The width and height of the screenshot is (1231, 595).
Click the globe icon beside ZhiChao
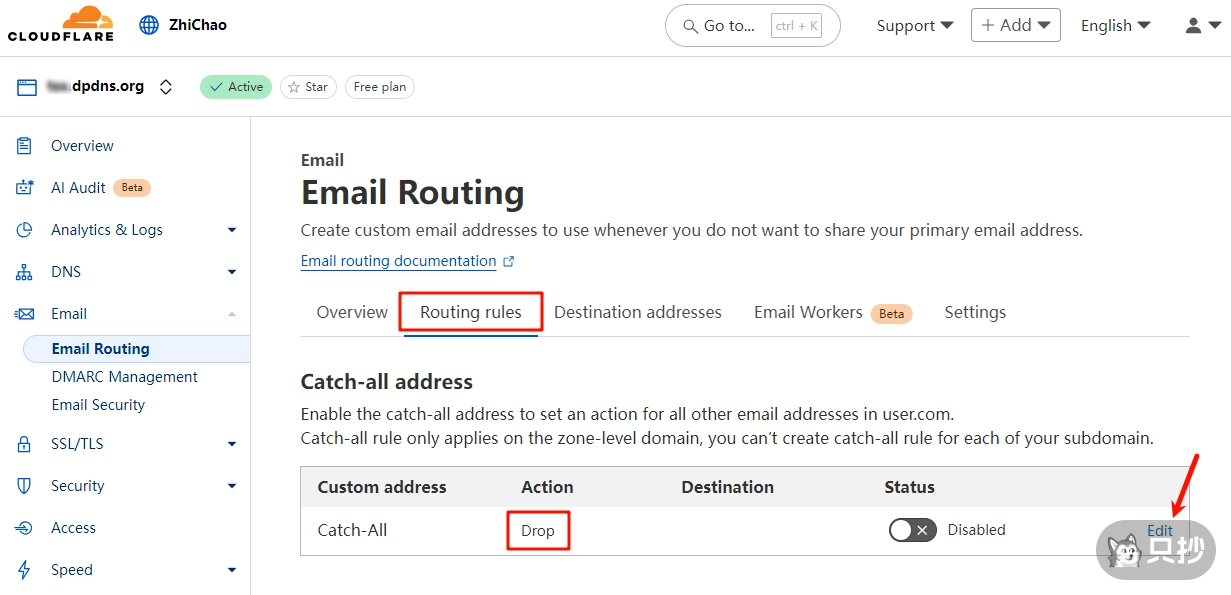click(149, 25)
